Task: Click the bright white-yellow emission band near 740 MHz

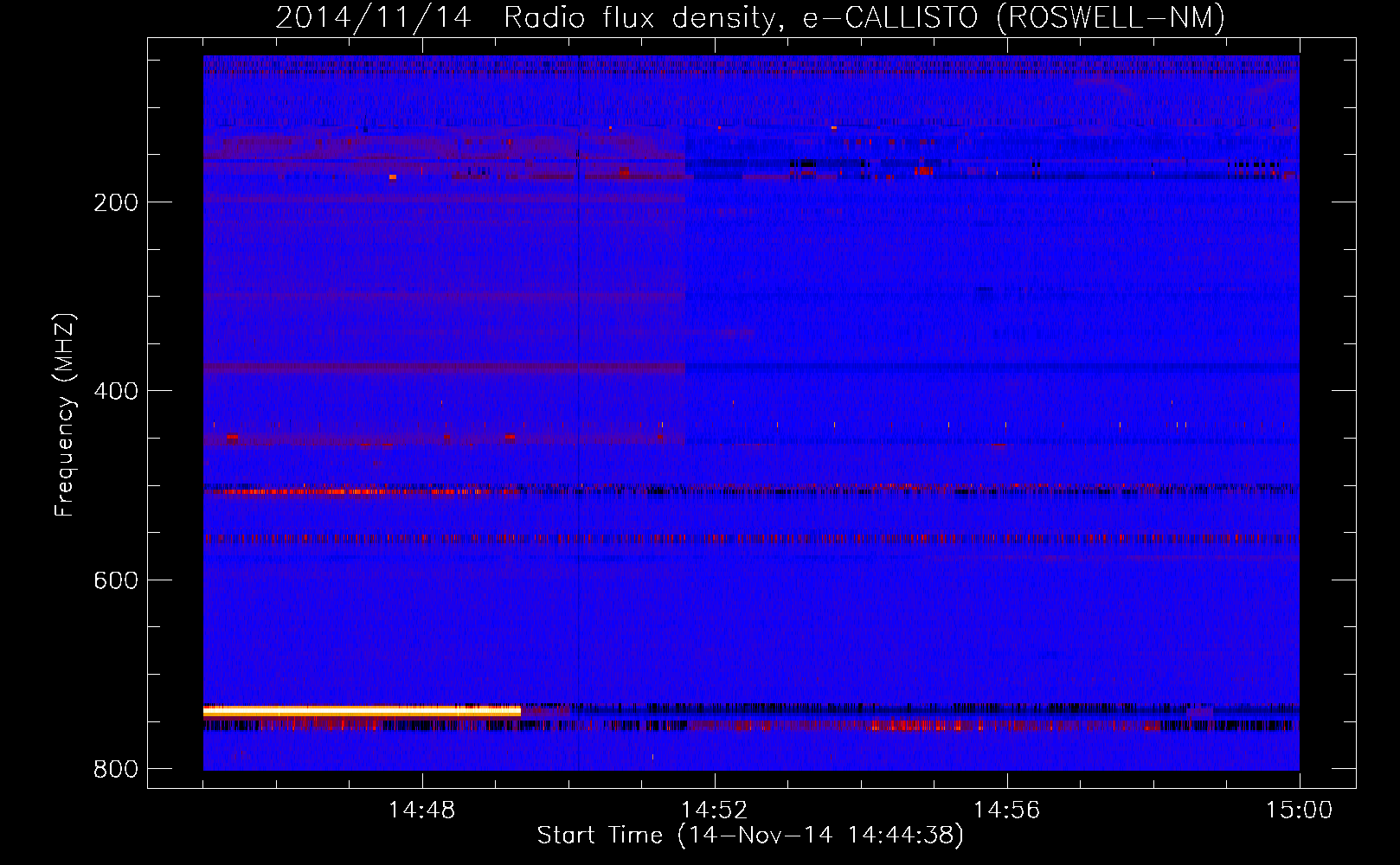Action: click(x=362, y=710)
